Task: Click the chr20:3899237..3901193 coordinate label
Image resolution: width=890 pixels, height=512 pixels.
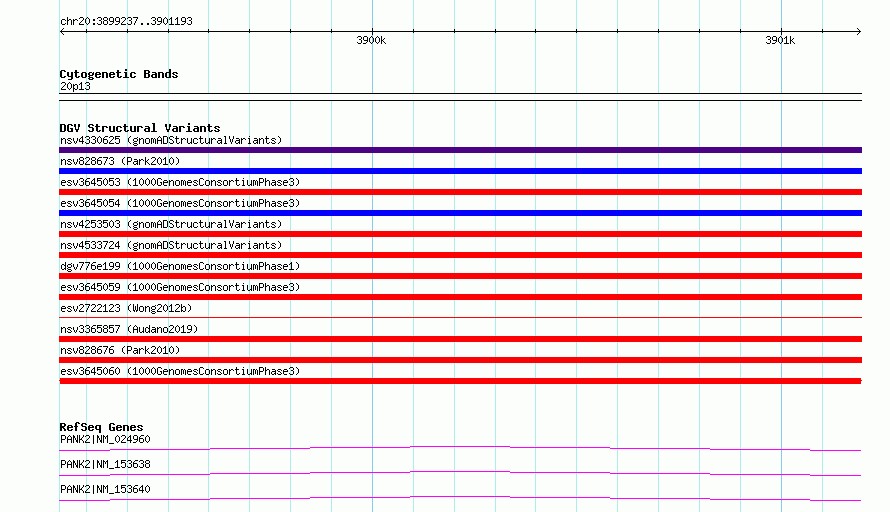Action: coord(126,21)
